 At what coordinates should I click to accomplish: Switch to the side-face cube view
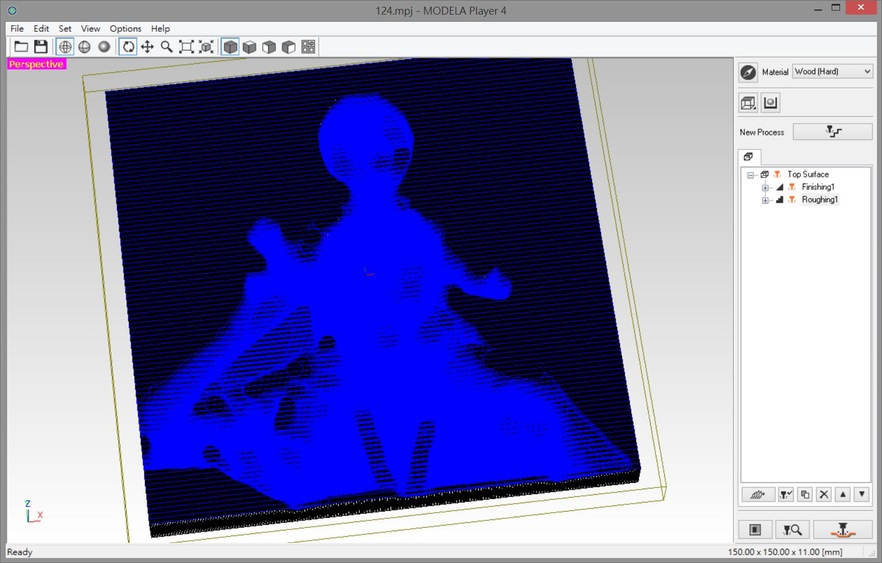[x=289, y=47]
